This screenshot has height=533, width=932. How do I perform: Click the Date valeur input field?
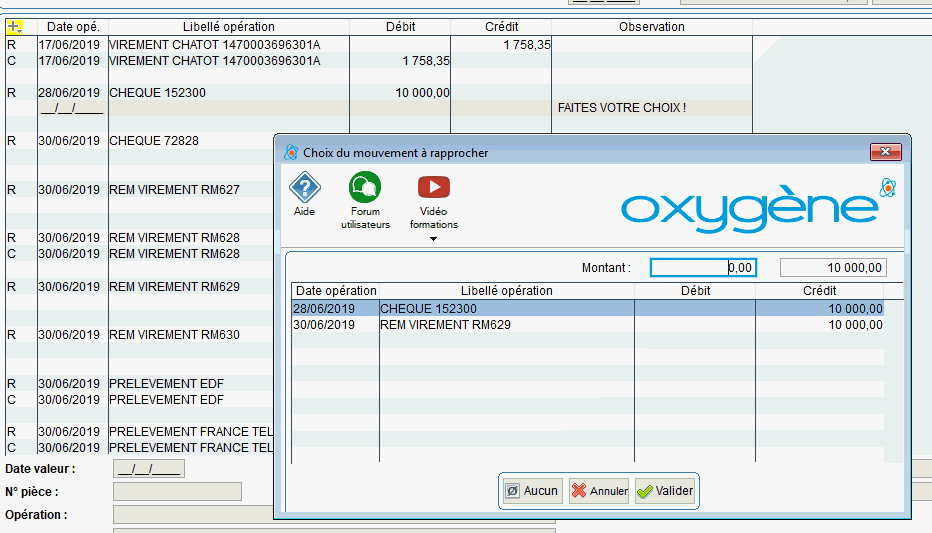coord(148,469)
